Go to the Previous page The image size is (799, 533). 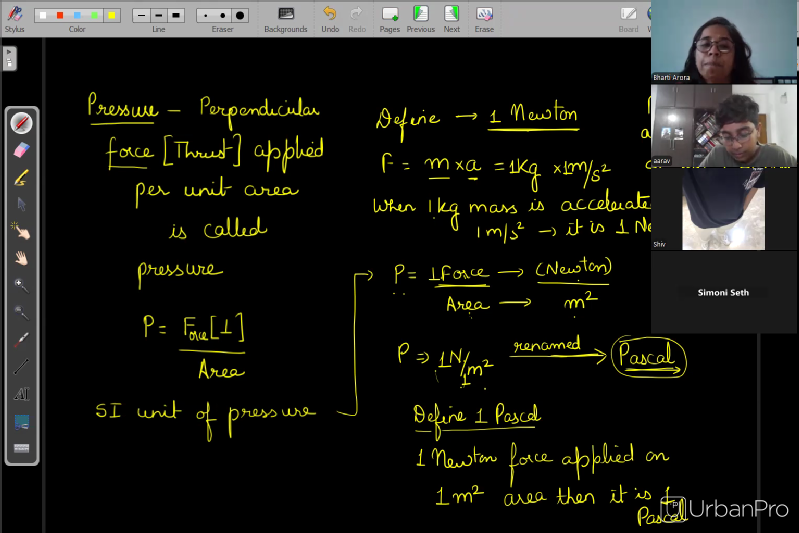(421, 15)
